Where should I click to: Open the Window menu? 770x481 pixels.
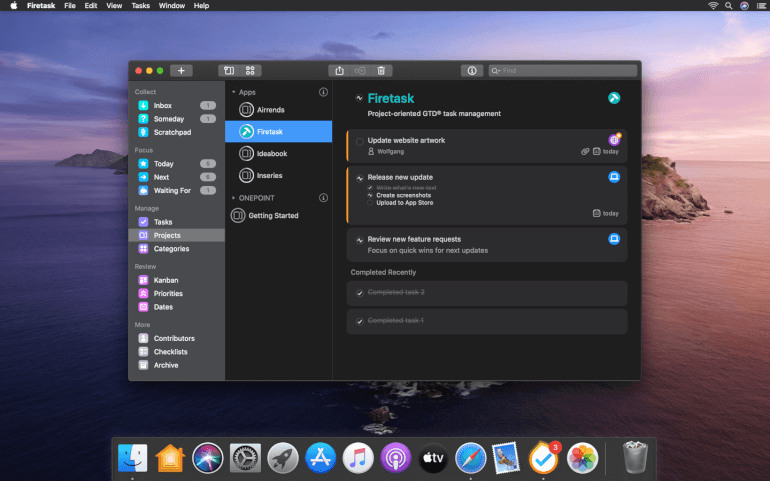coord(171,5)
